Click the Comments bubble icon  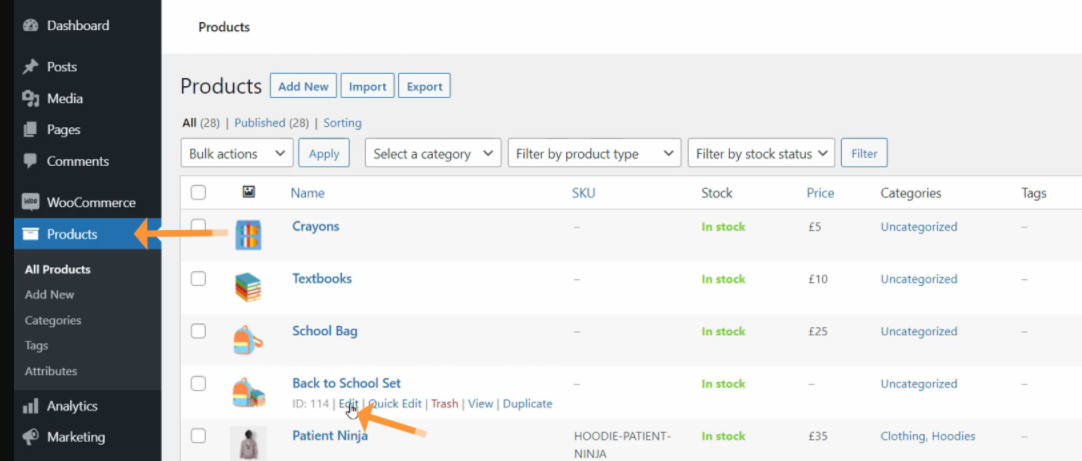[x=29, y=161]
